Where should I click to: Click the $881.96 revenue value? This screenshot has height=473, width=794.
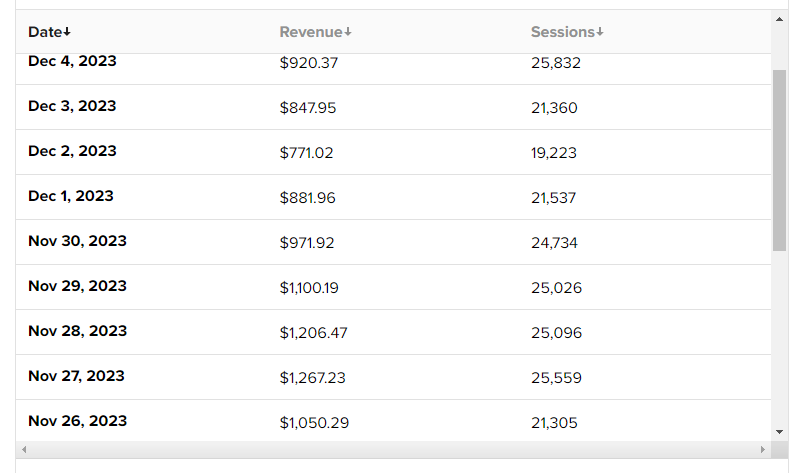[307, 198]
